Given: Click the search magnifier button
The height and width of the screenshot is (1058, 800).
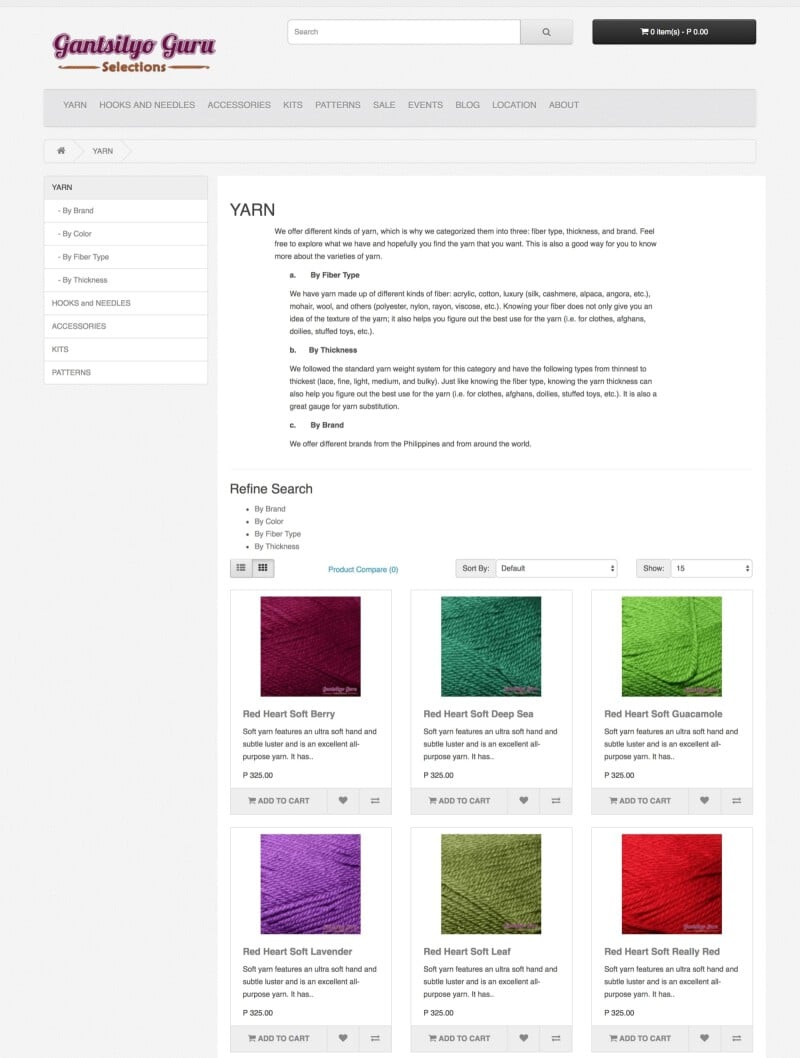Looking at the screenshot, I should click(x=546, y=32).
